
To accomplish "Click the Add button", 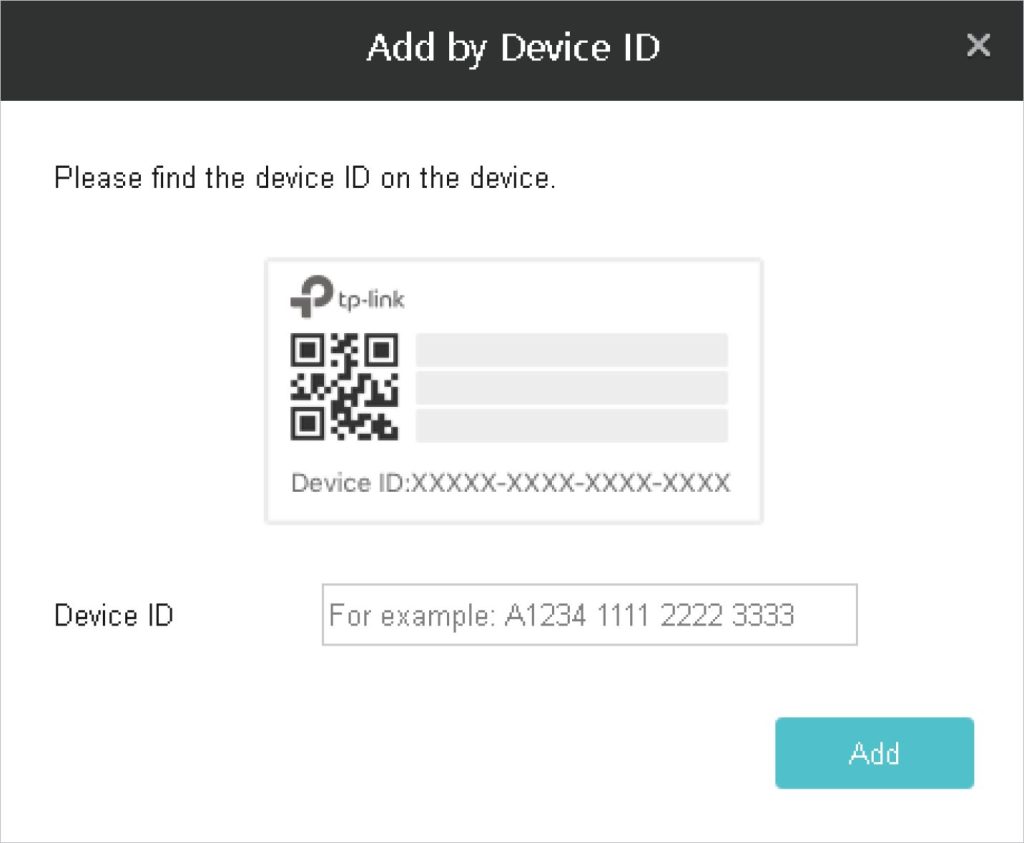I will (x=873, y=753).
